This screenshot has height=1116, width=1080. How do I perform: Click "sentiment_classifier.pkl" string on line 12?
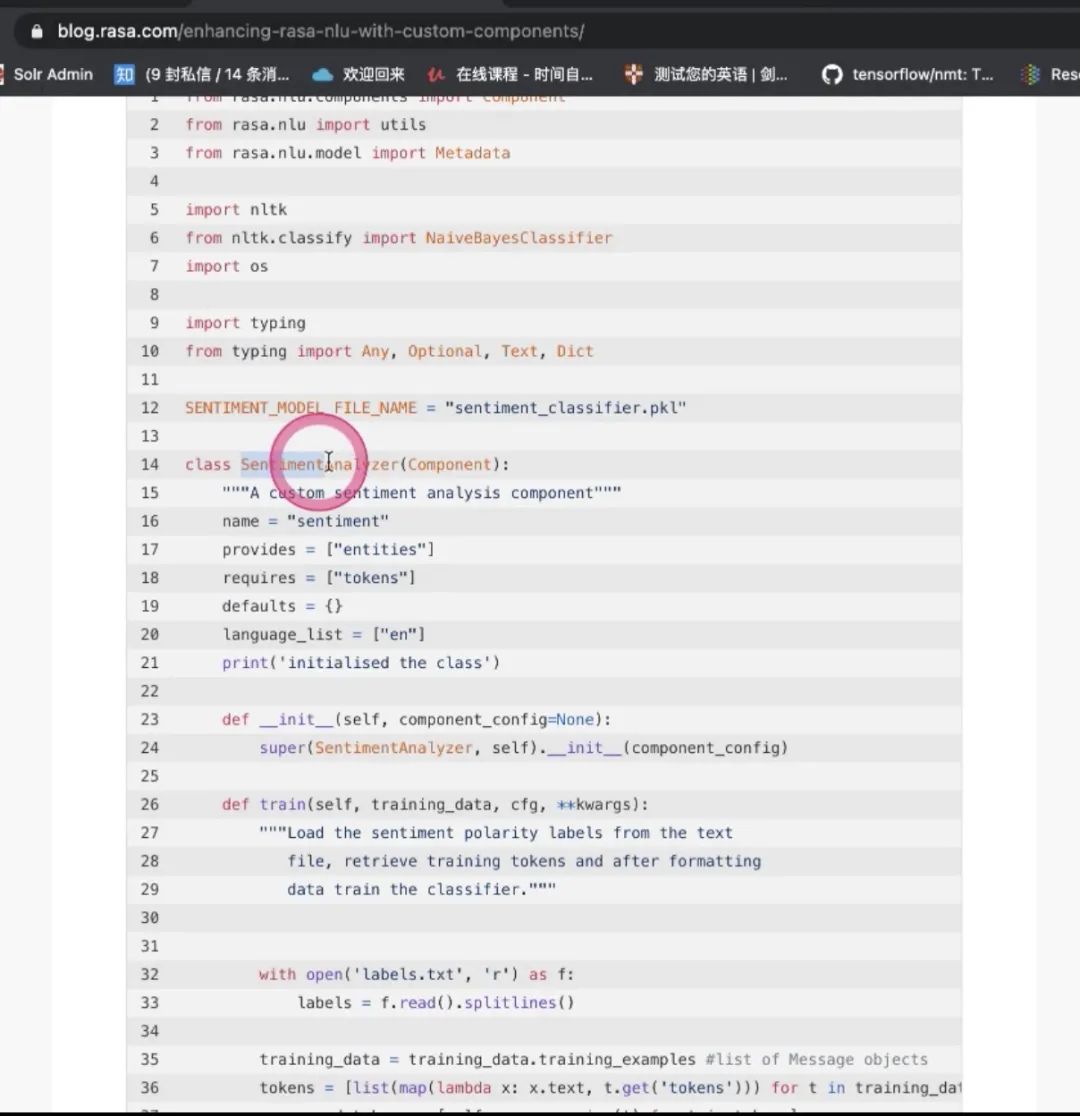point(565,408)
